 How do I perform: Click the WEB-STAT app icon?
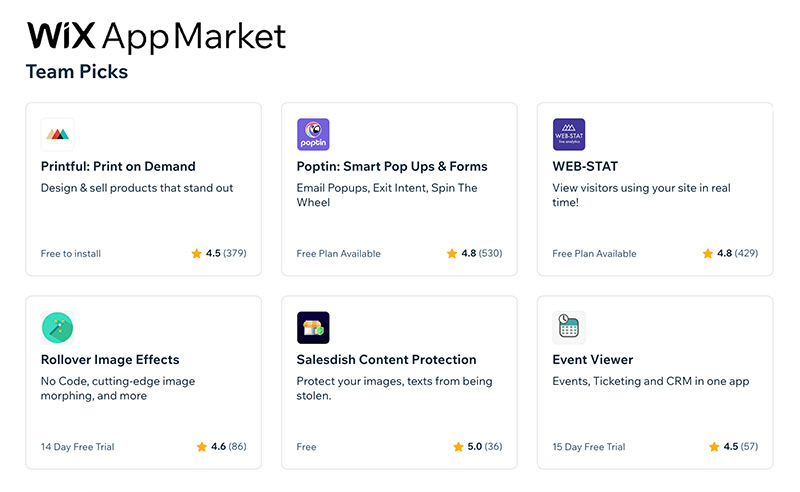click(569, 134)
